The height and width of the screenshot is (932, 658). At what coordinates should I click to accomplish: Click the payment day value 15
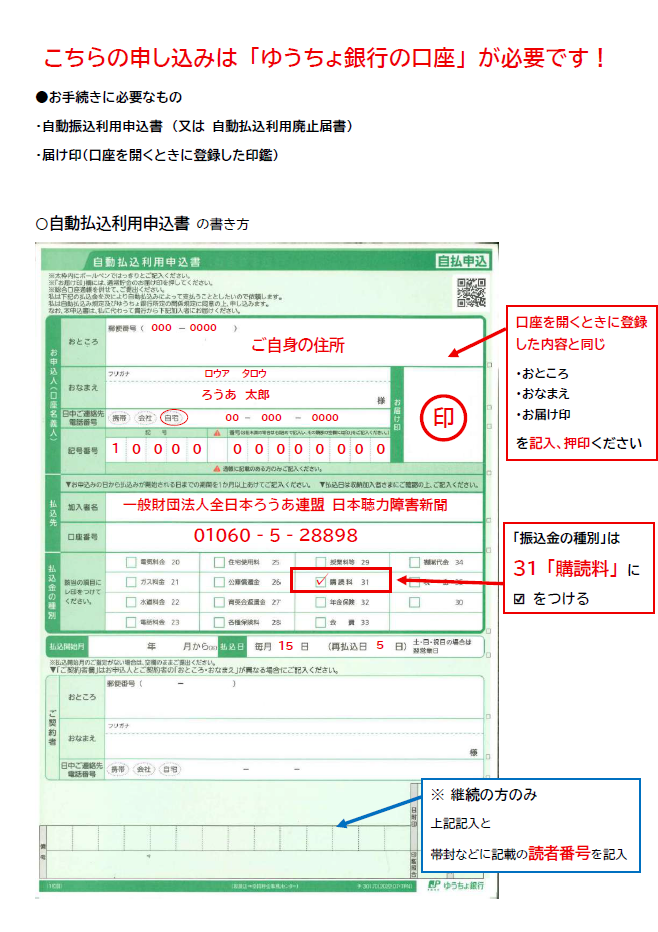point(286,646)
